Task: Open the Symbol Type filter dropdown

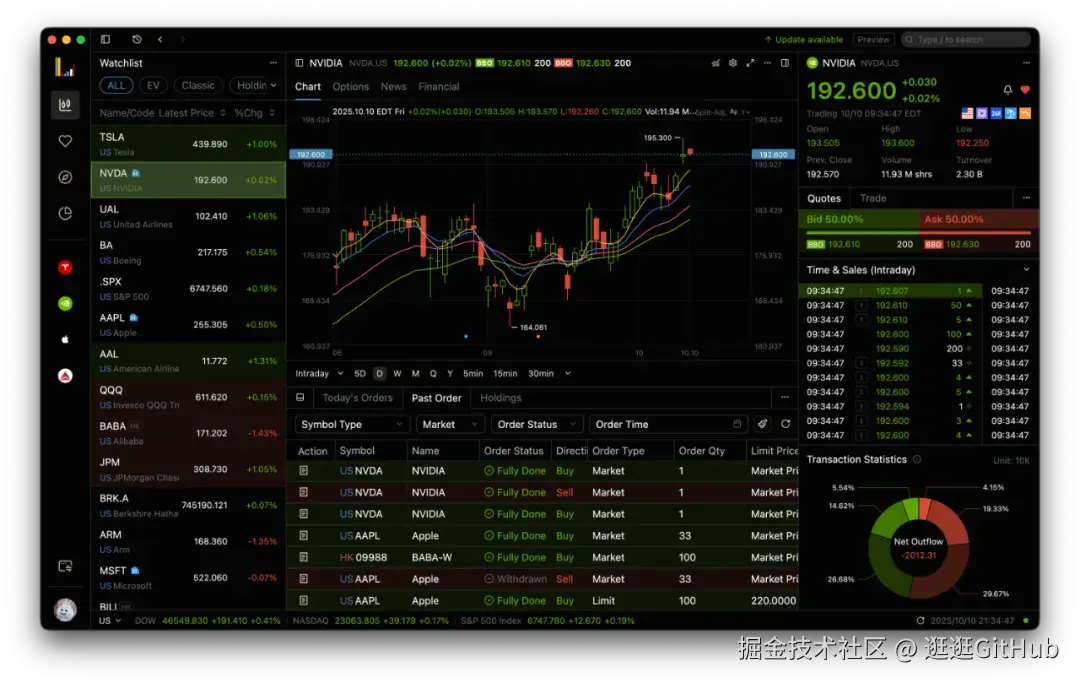Action: [352, 424]
